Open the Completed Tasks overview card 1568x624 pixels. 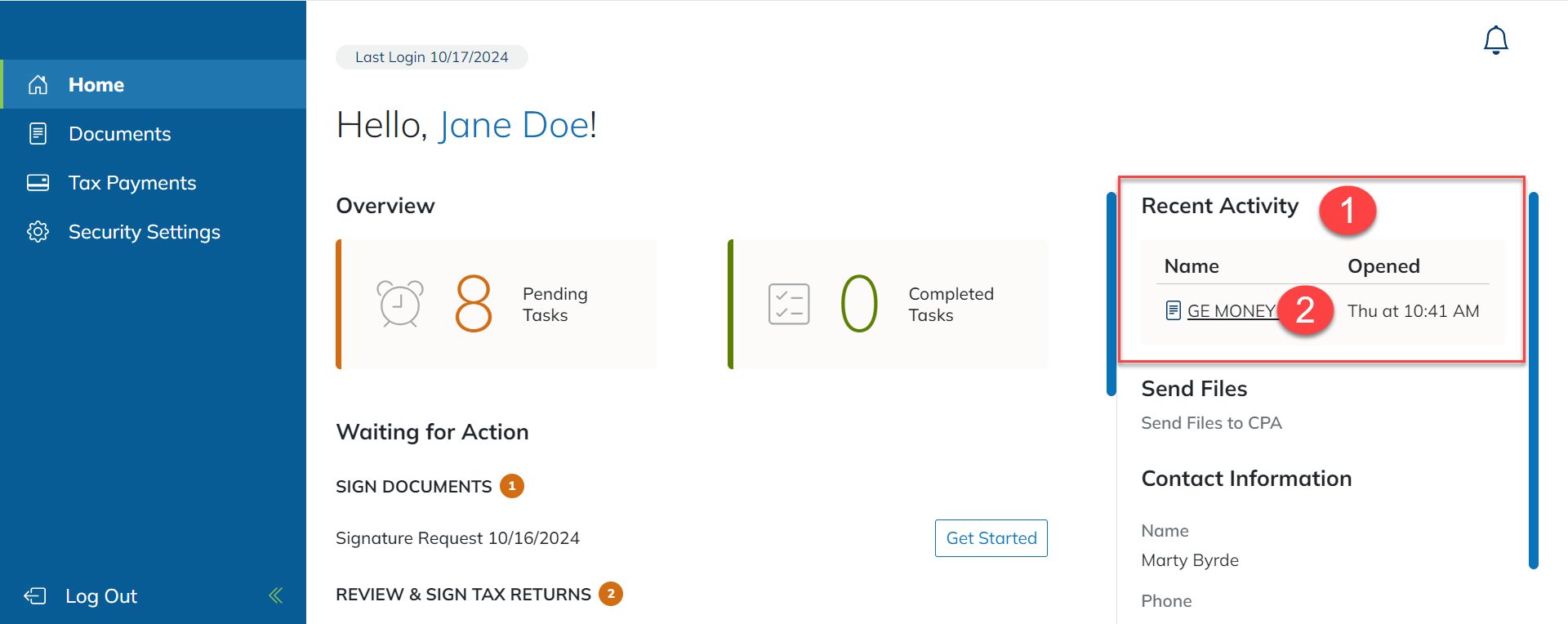[888, 304]
